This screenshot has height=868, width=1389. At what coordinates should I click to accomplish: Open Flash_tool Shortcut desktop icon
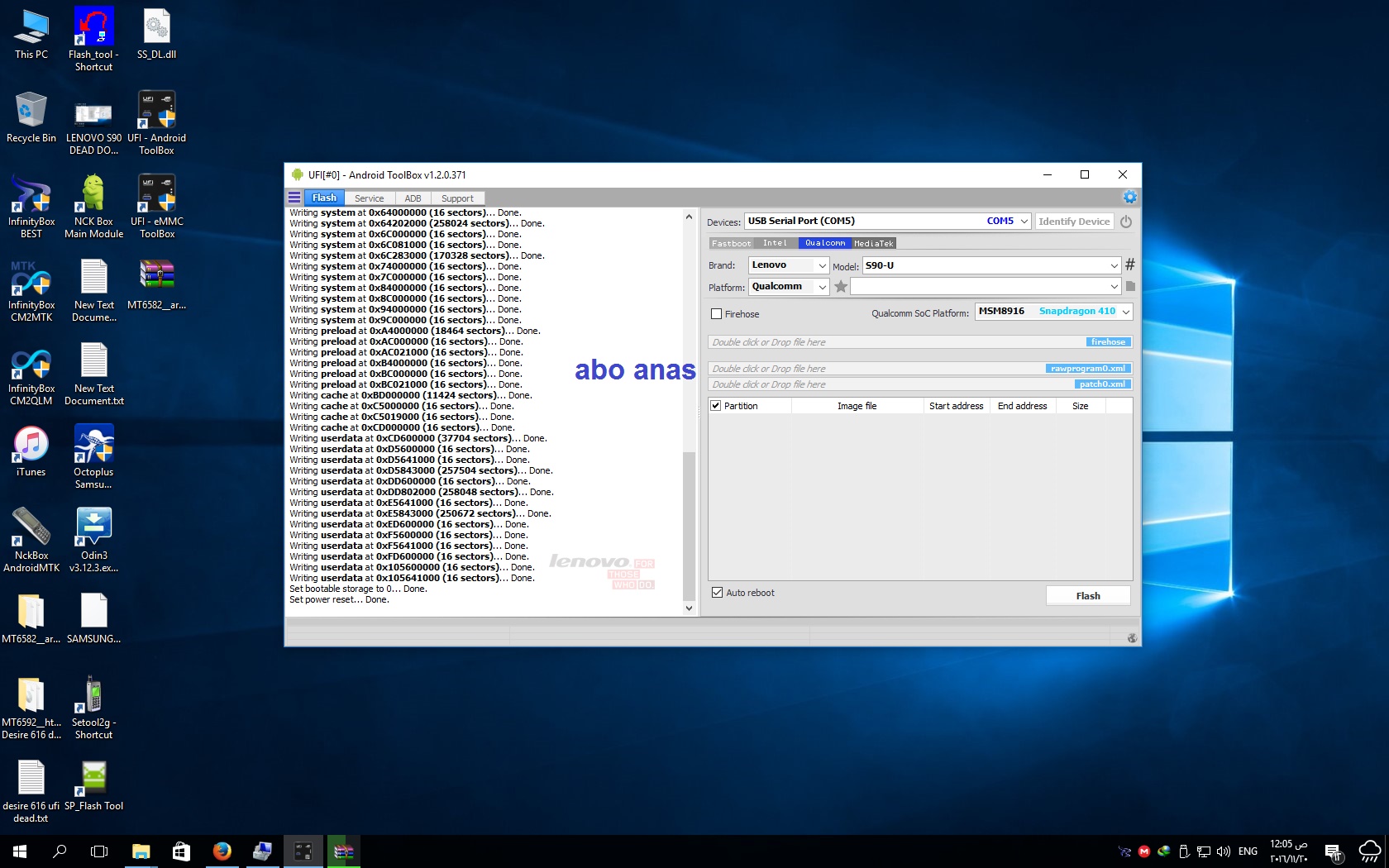click(93, 39)
